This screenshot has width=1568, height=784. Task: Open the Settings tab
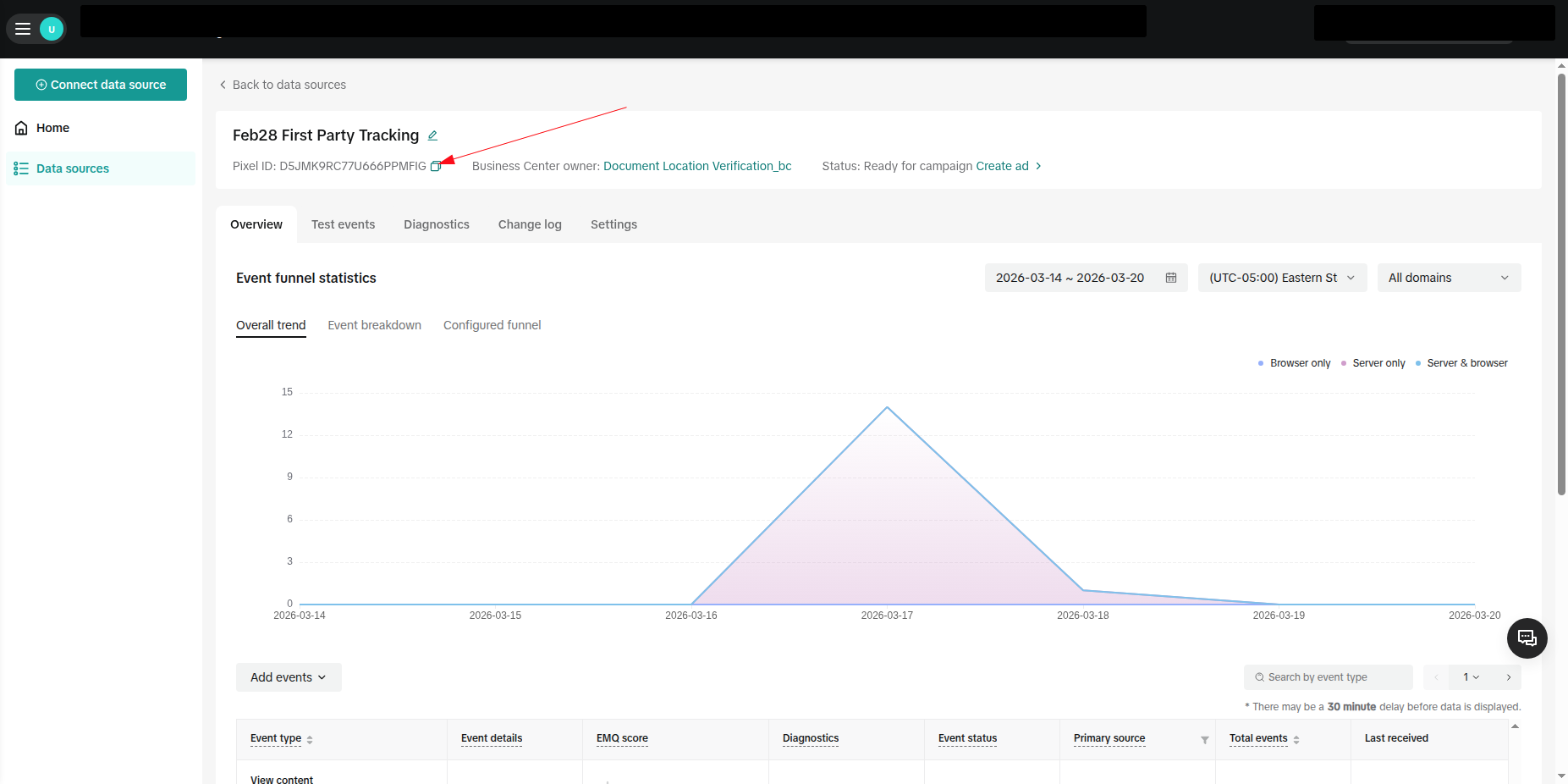pyautogui.click(x=613, y=224)
